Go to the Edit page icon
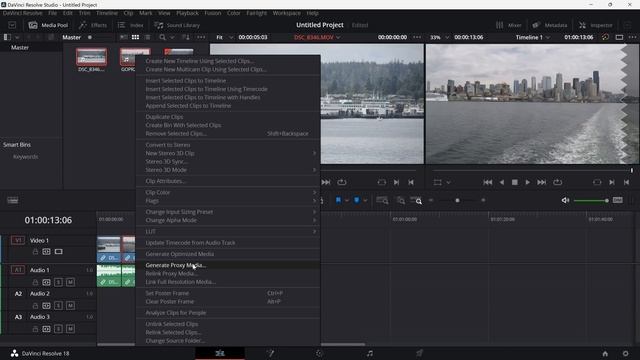This screenshot has height=360, width=640. coord(220,353)
